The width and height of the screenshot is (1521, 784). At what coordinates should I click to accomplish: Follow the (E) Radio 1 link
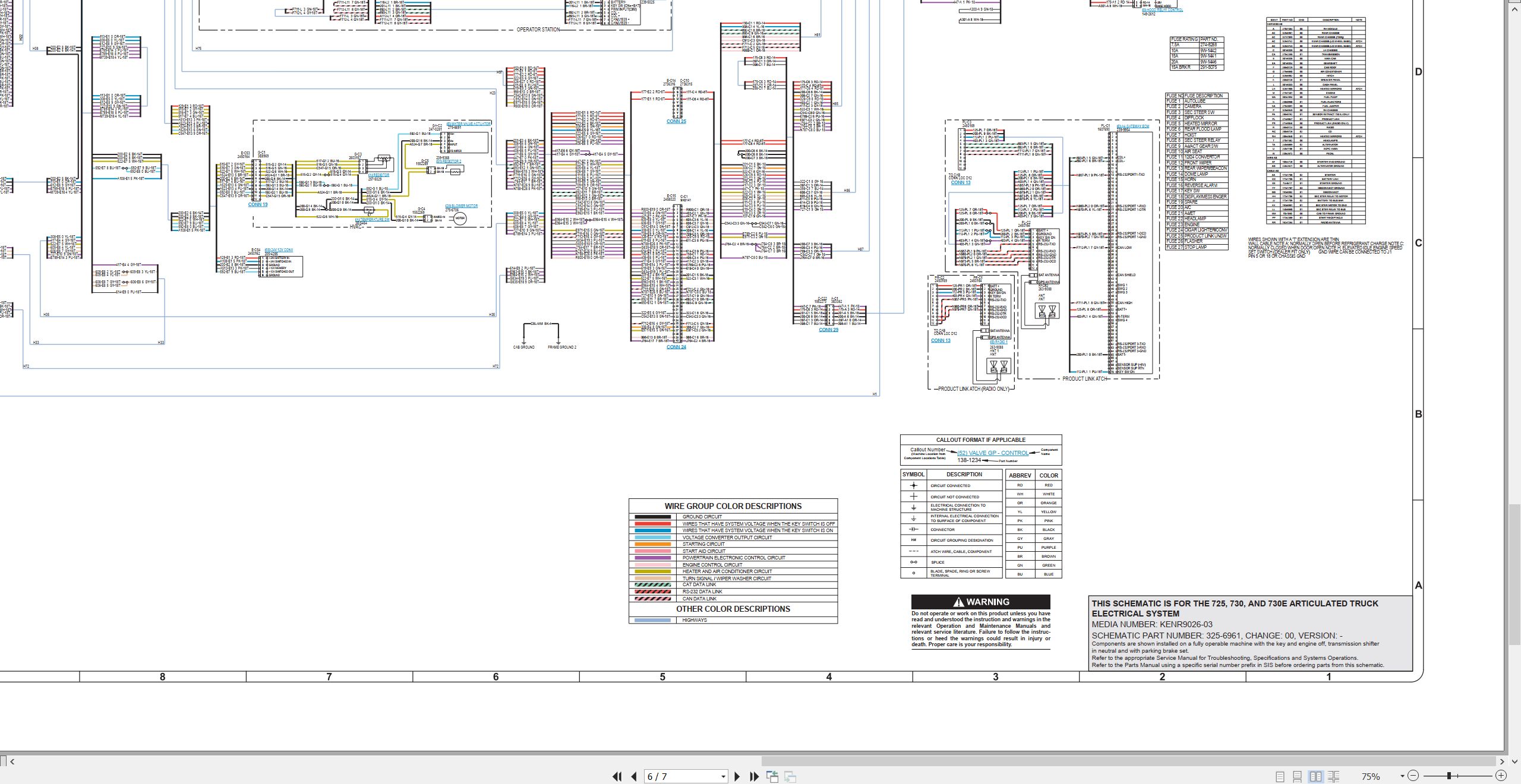point(998,343)
